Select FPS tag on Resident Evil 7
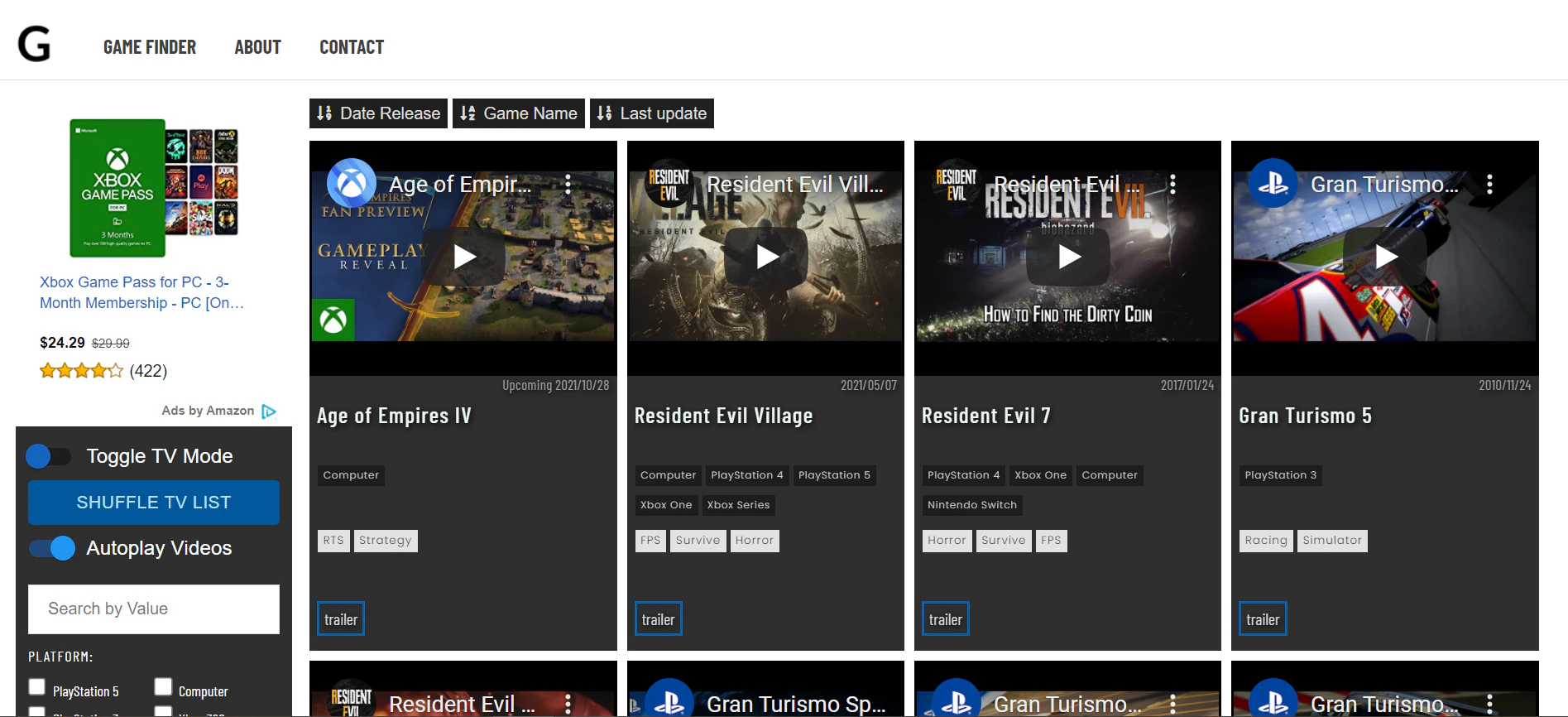 (x=1051, y=541)
